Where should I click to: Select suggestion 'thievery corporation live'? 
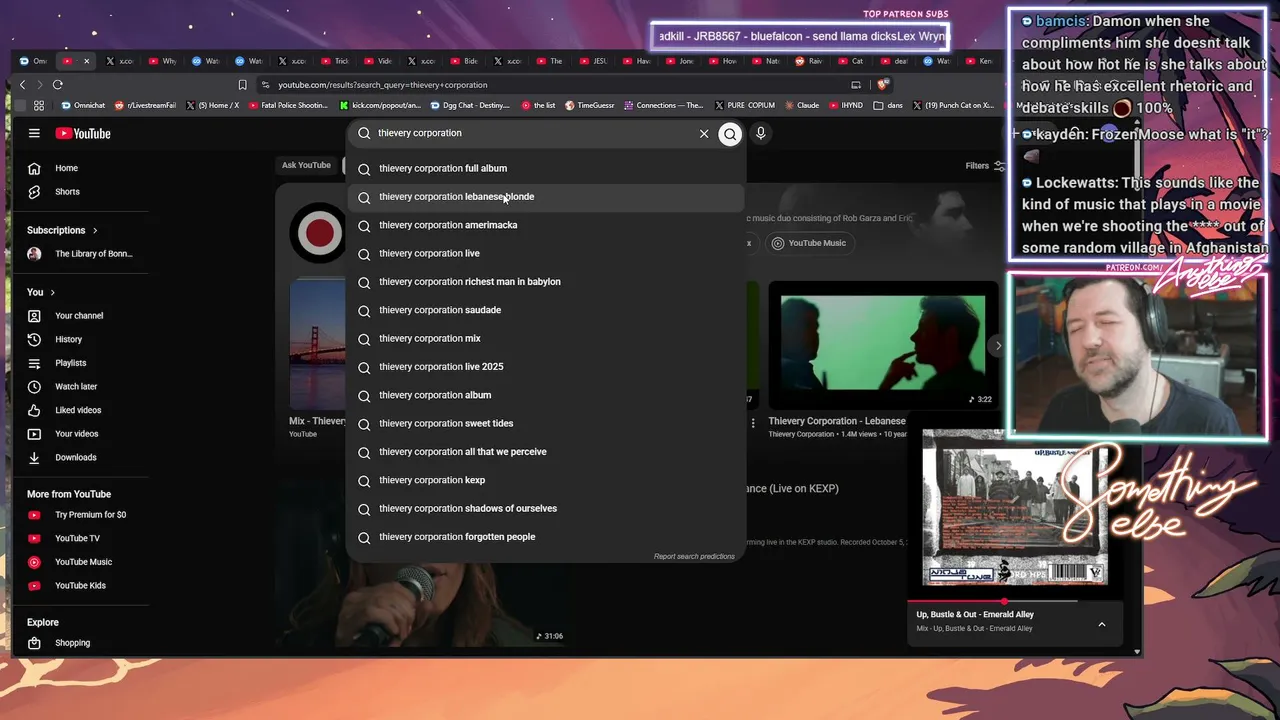[x=546, y=254]
